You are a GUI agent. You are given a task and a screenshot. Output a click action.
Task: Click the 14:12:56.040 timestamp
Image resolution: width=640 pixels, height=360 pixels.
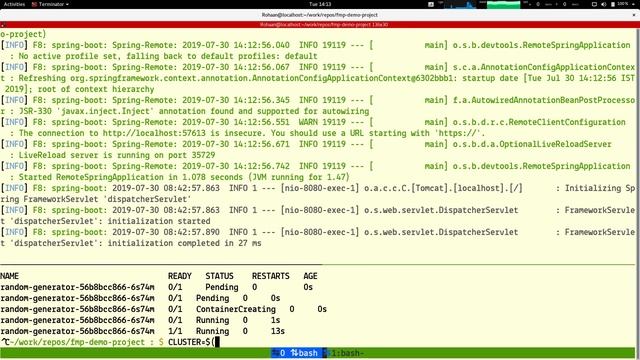pos(262,45)
